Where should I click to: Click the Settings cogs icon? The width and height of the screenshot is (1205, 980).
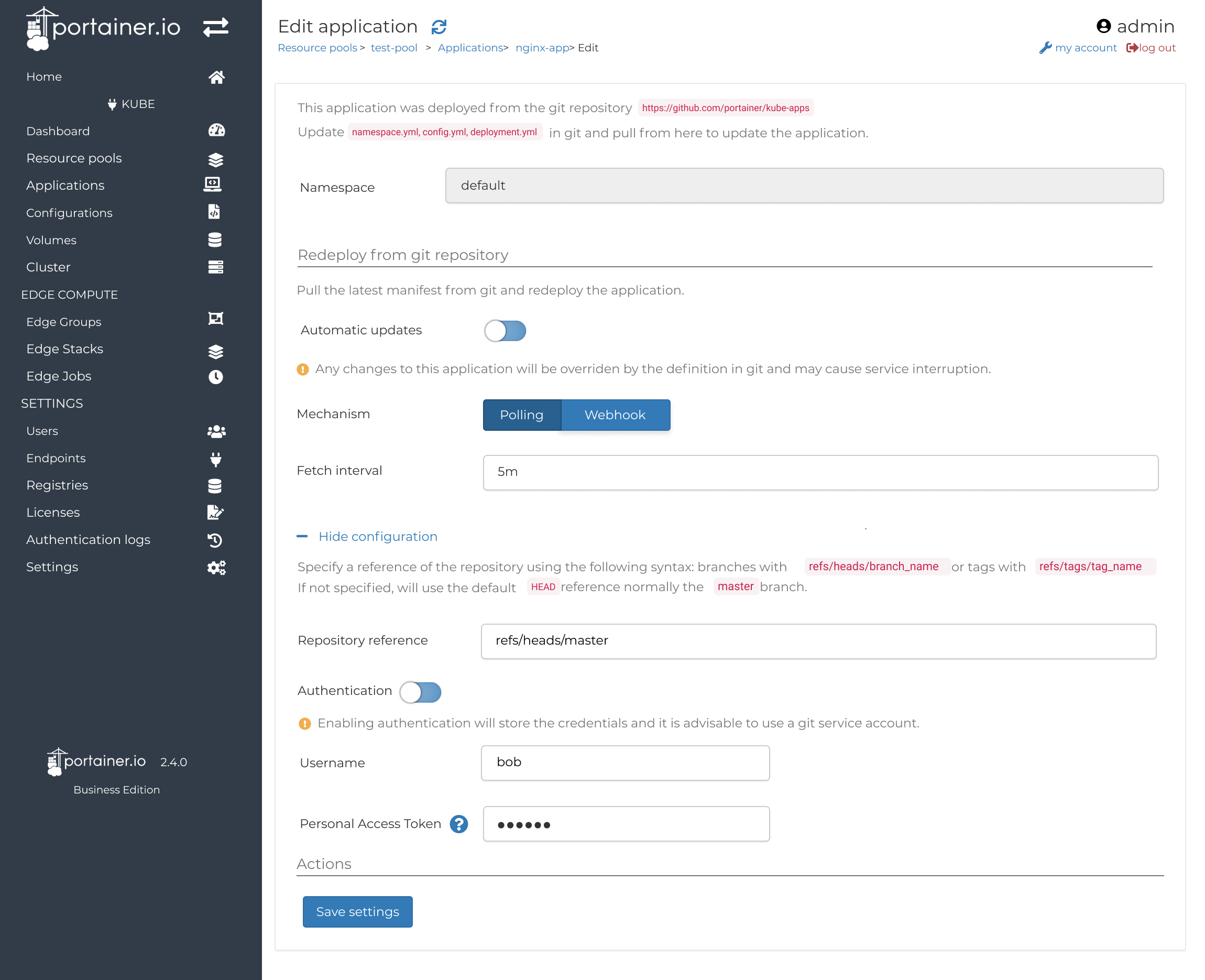click(x=216, y=568)
